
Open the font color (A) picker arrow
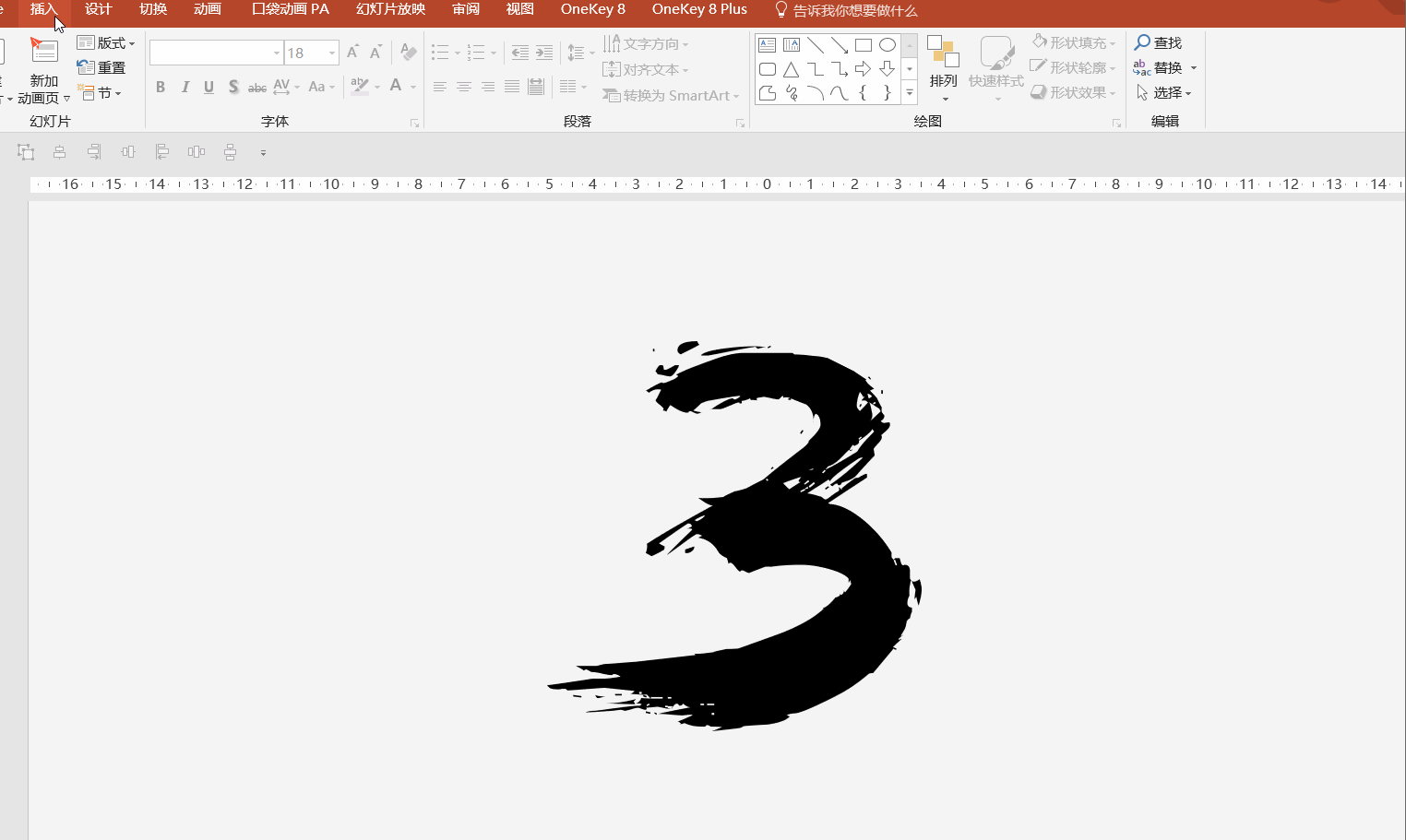coord(413,87)
